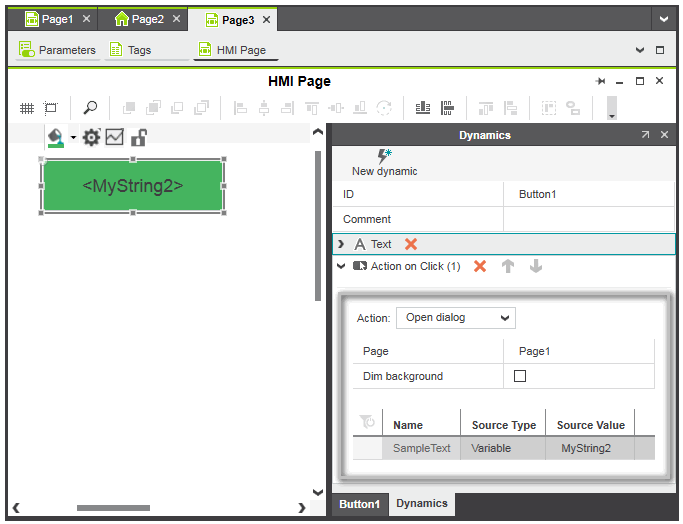Select the Tags tab

click(139, 49)
